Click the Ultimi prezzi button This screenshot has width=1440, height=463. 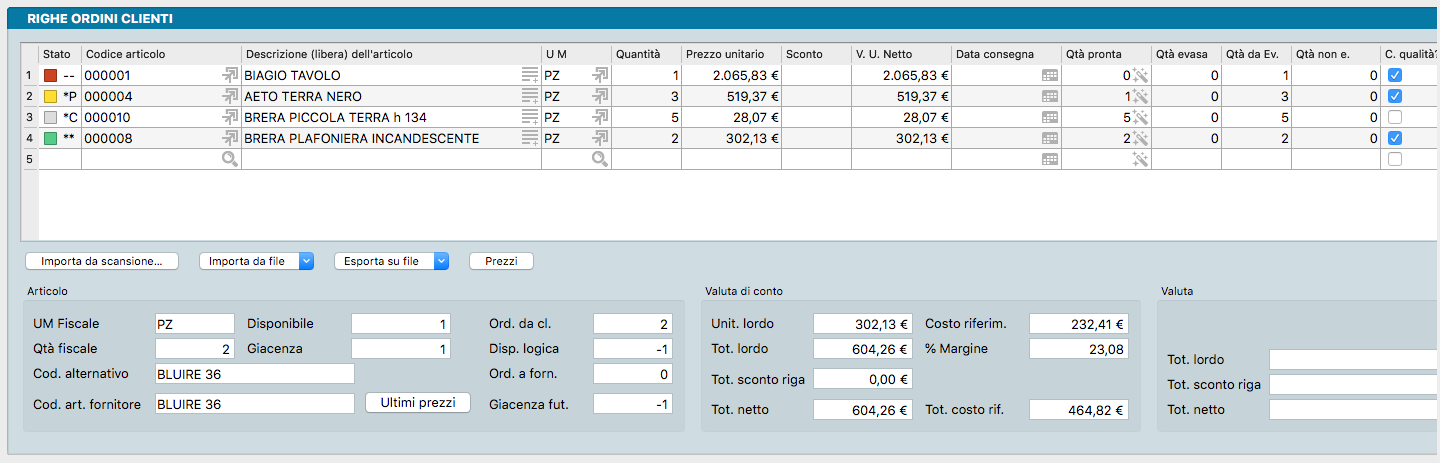(418, 402)
